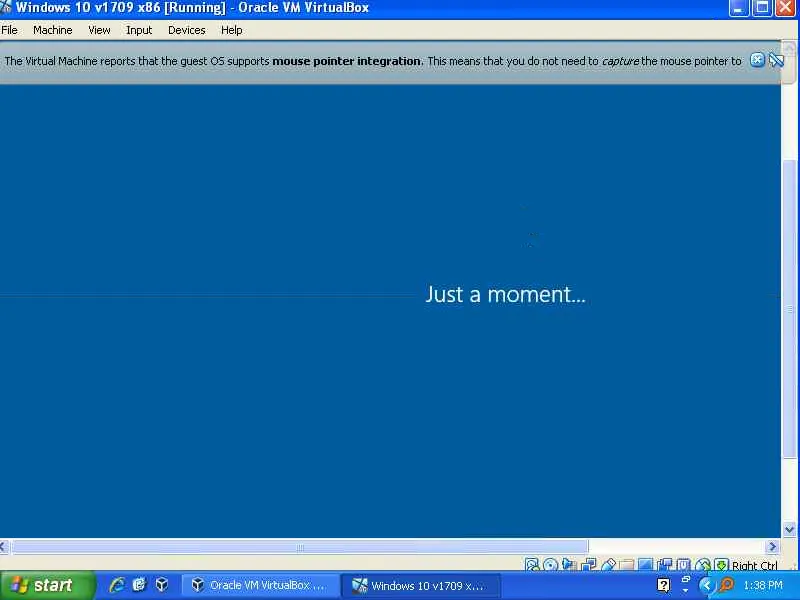This screenshot has width=800, height=600.
Task: Expand hidden system tray icons
Action: [x=706, y=585]
